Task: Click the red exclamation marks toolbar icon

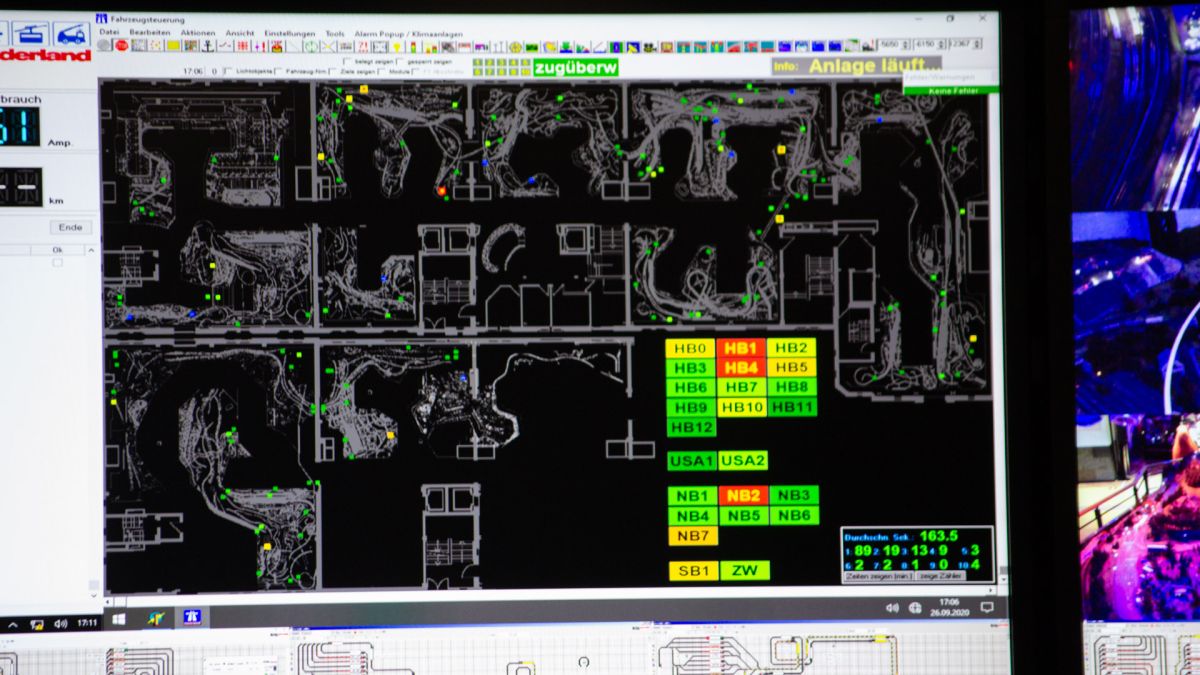Action: 259,45
